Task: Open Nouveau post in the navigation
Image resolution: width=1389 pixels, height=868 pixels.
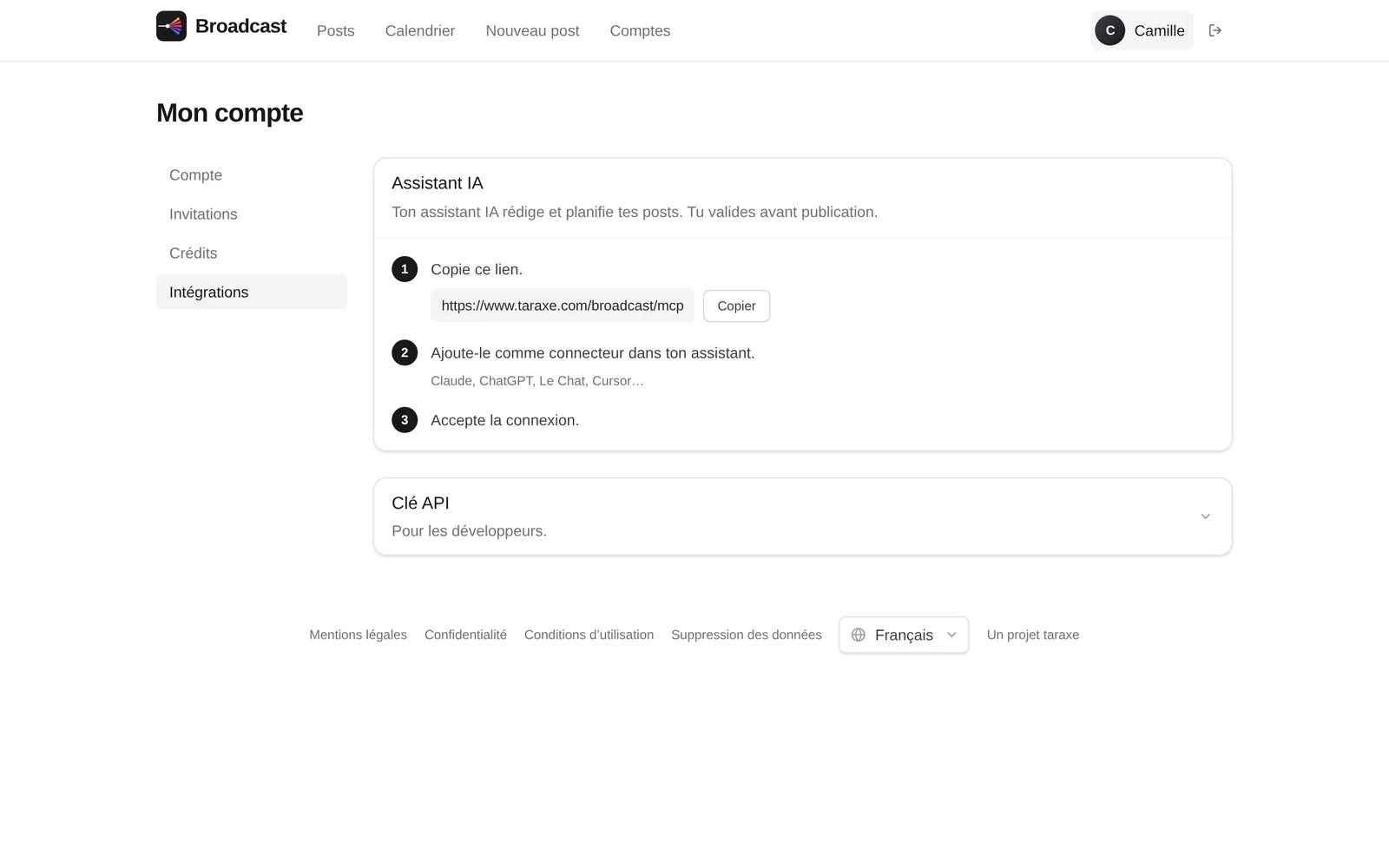Action: (x=532, y=30)
